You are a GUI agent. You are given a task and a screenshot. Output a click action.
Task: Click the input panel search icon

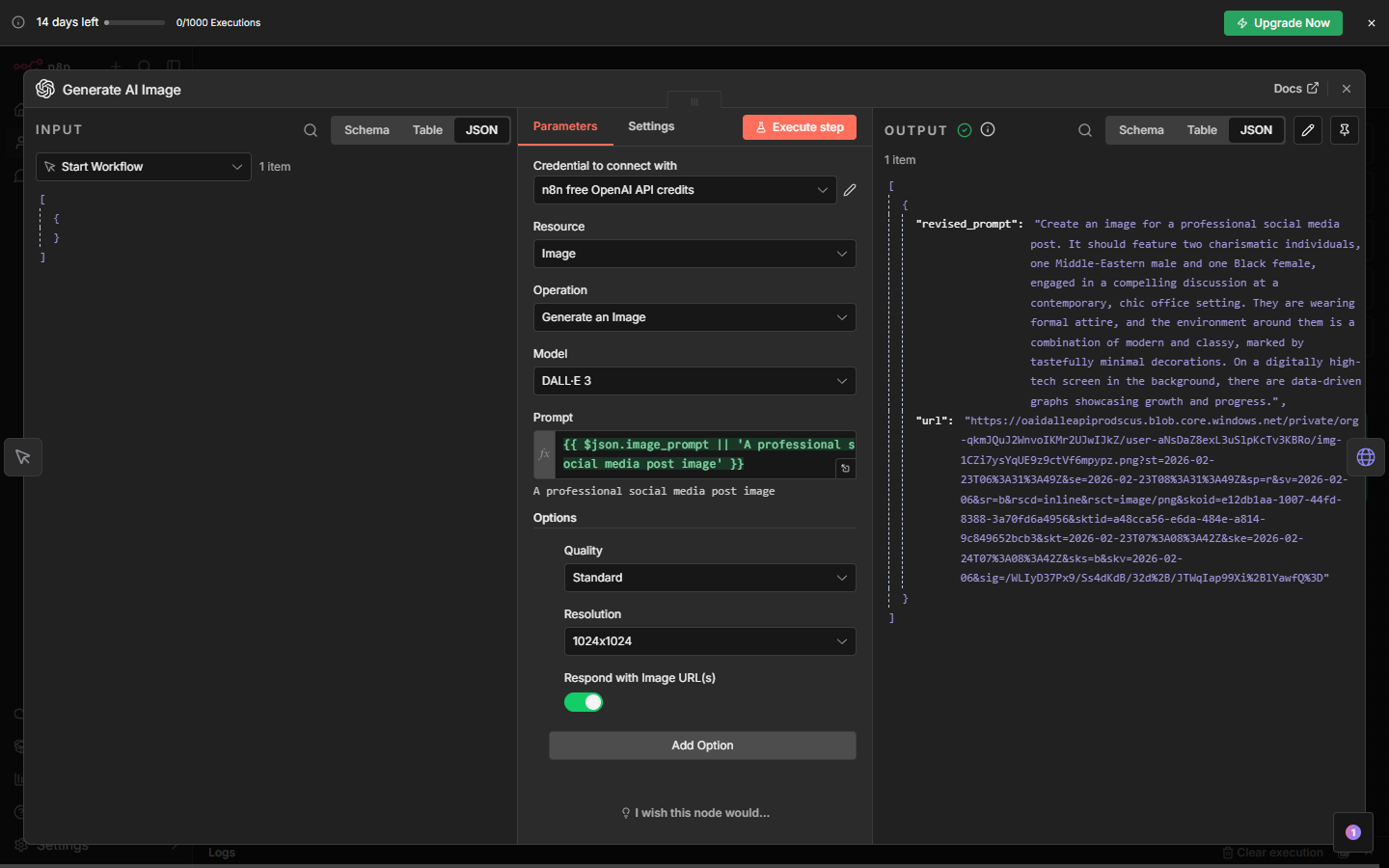pyautogui.click(x=311, y=130)
